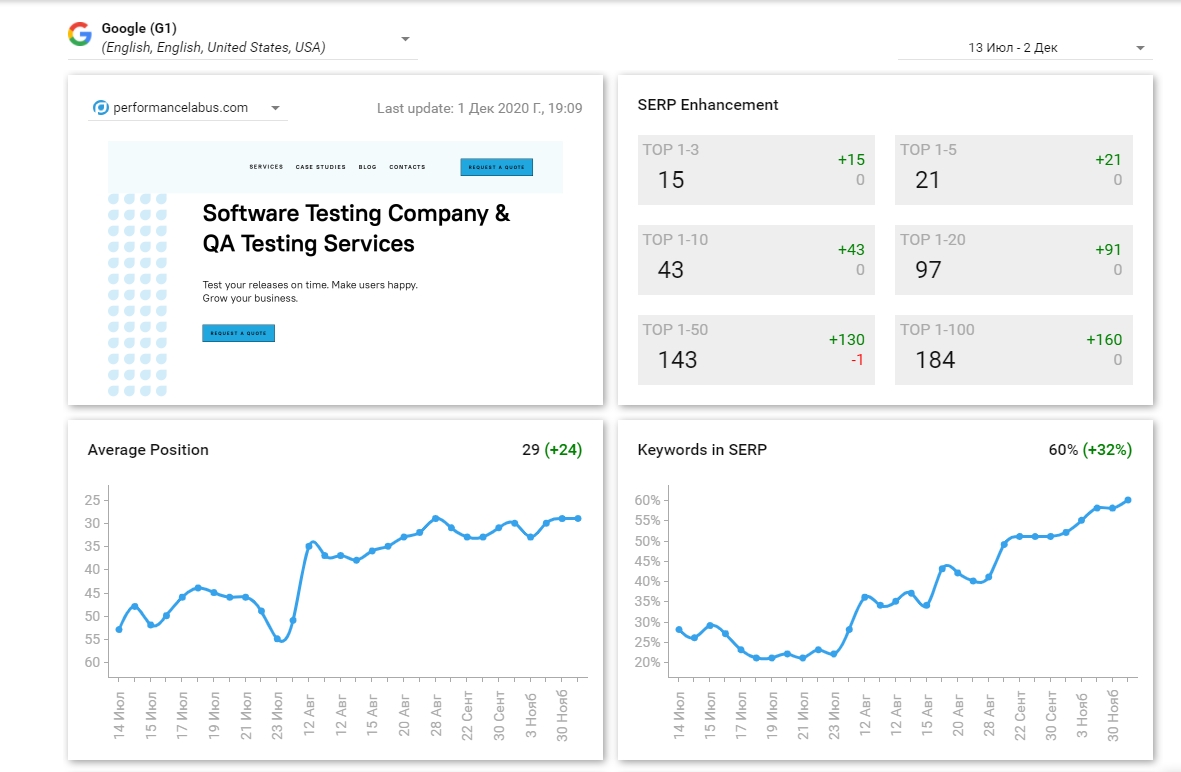Click the last data point on Keywords in SERP chart
This screenshot has width=1181, height=772.
[x=1128, y=500]
